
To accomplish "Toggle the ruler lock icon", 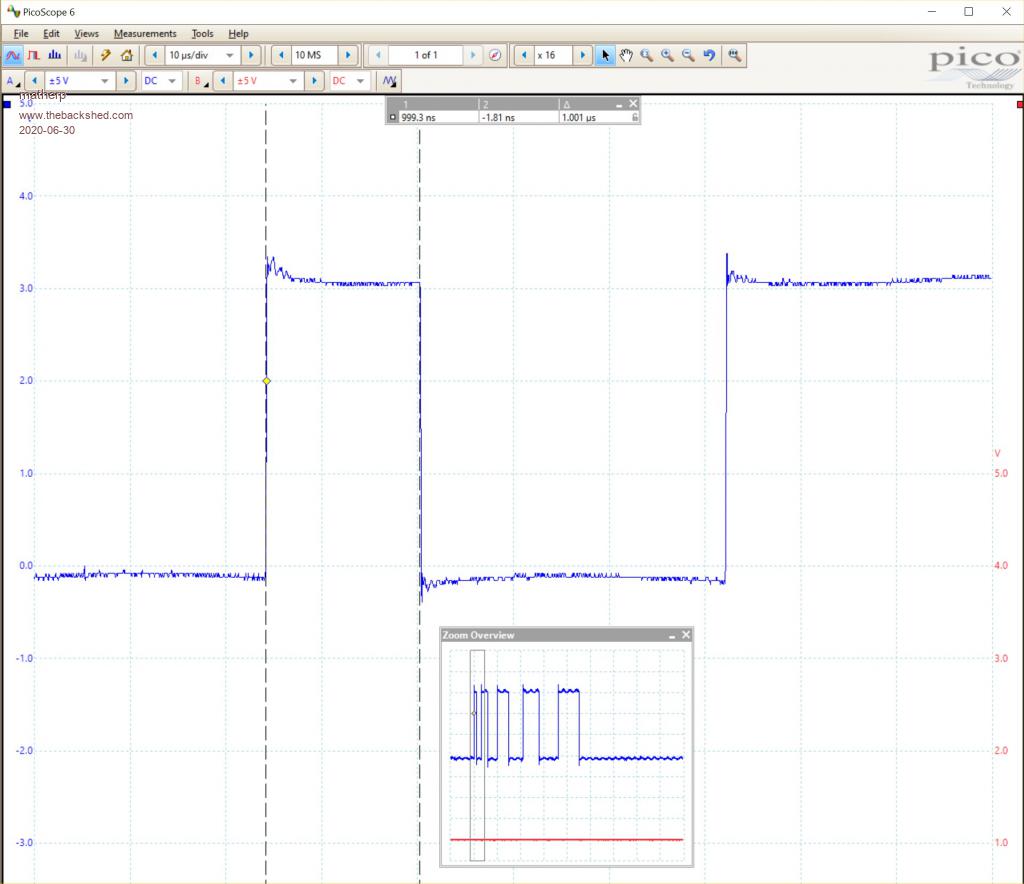I will tap(634, 118).
